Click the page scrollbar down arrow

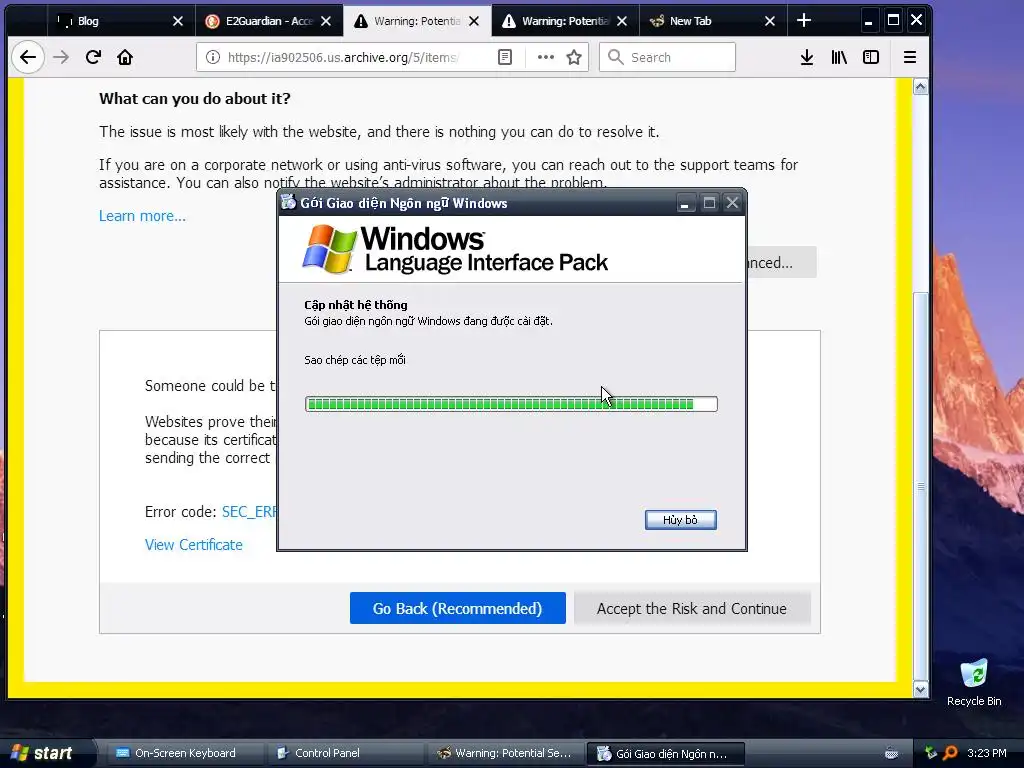(921, 690)
